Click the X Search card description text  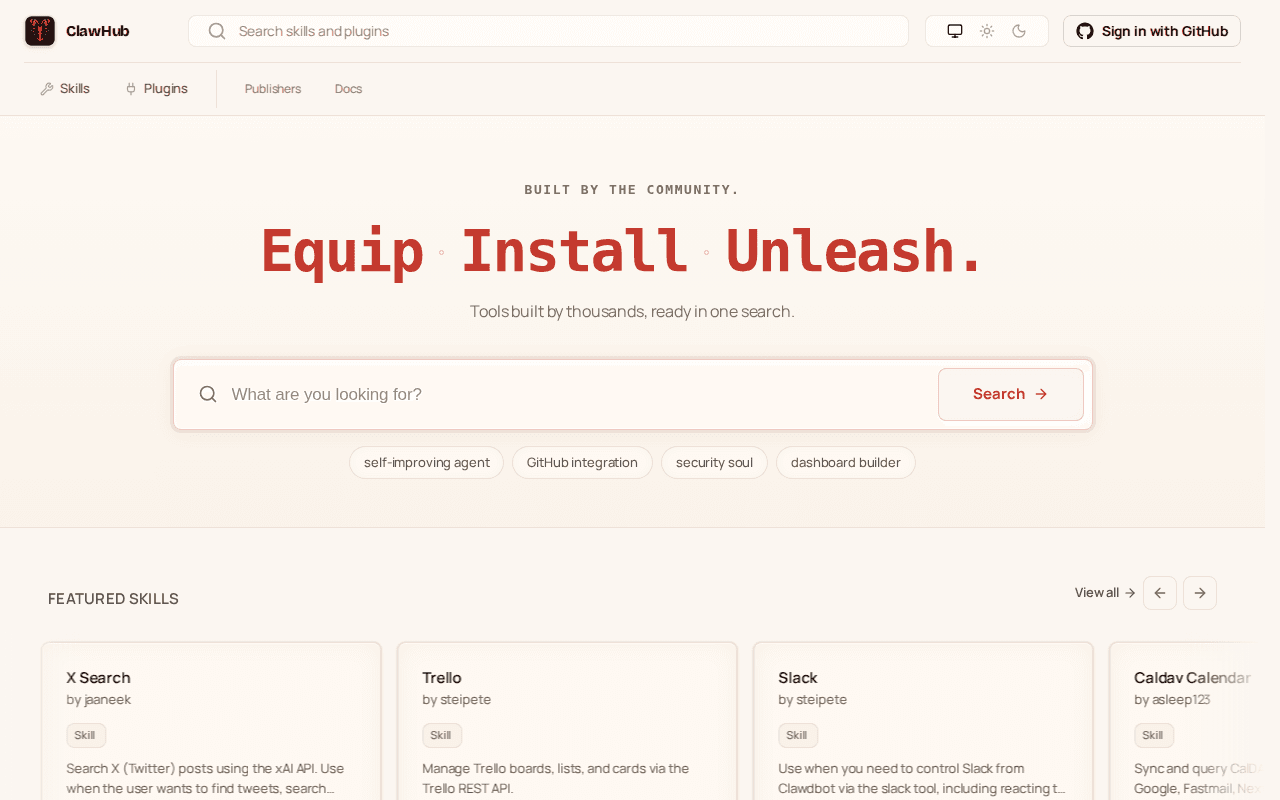point(206,779)
